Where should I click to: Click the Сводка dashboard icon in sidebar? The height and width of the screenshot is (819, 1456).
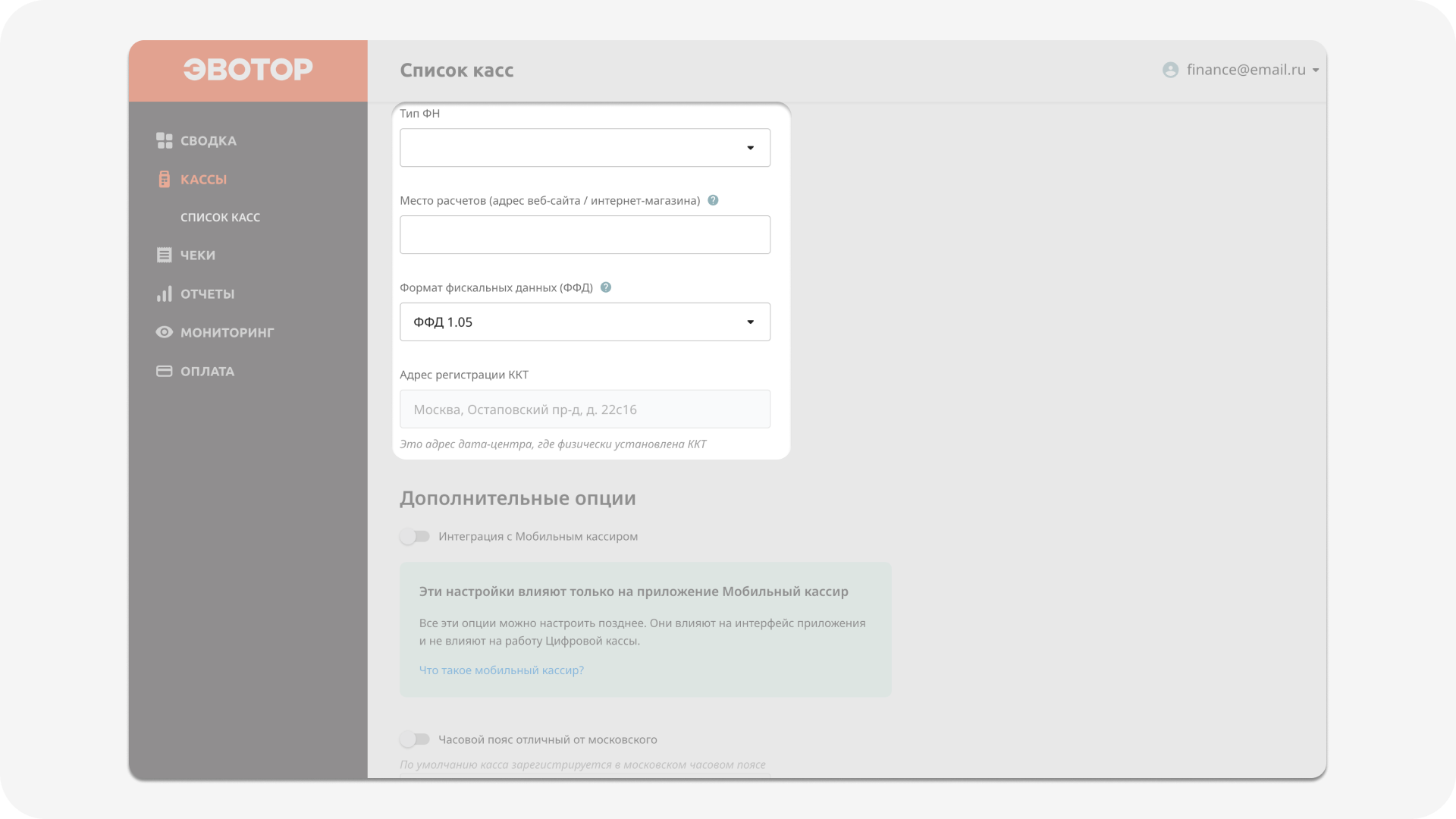[164, 140]
